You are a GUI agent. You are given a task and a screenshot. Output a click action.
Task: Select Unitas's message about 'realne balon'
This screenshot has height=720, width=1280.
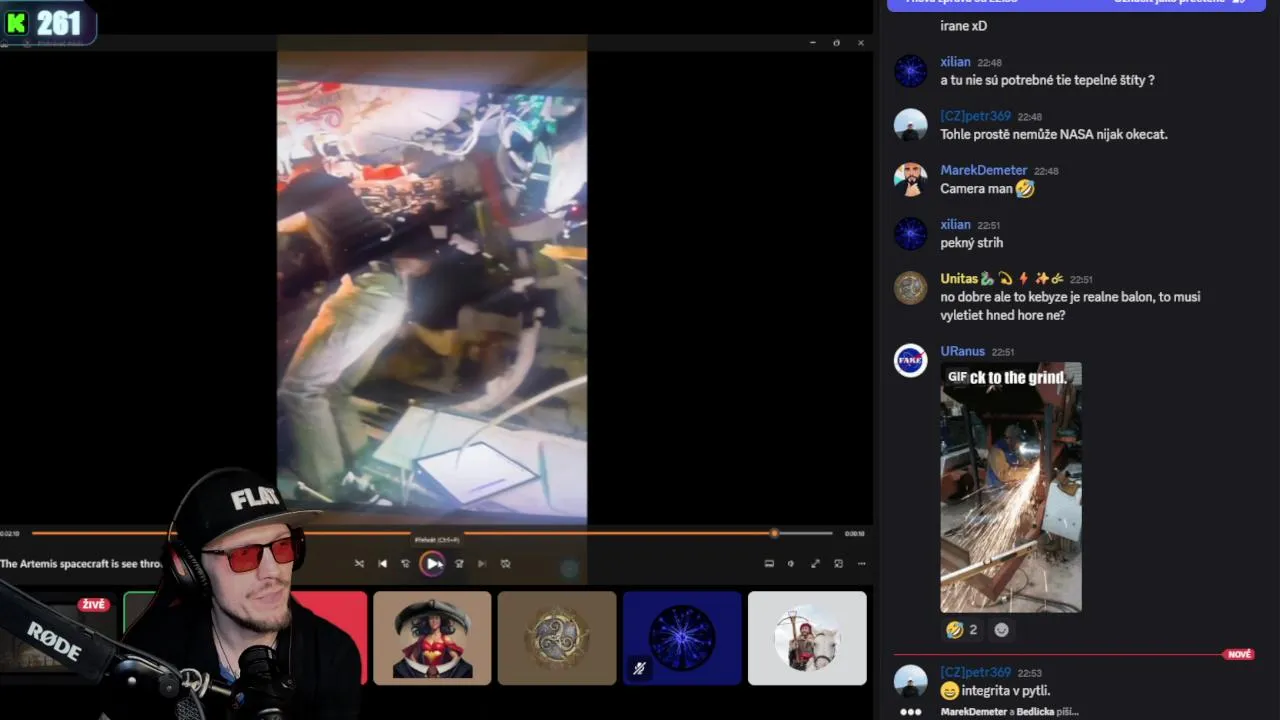click(1071, 306)
